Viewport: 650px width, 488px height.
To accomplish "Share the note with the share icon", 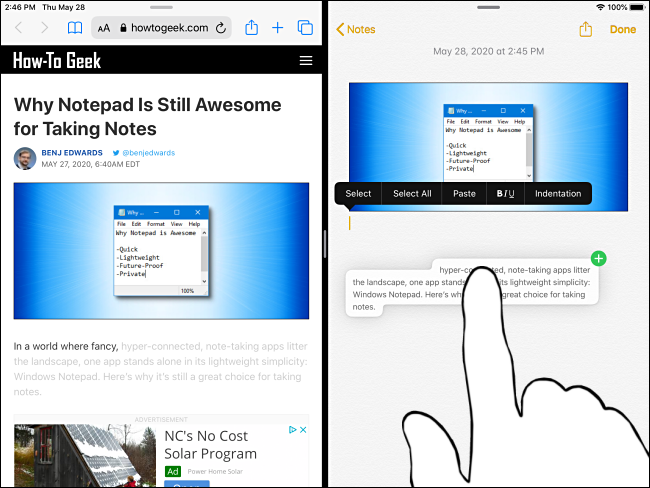I will 585,29.
